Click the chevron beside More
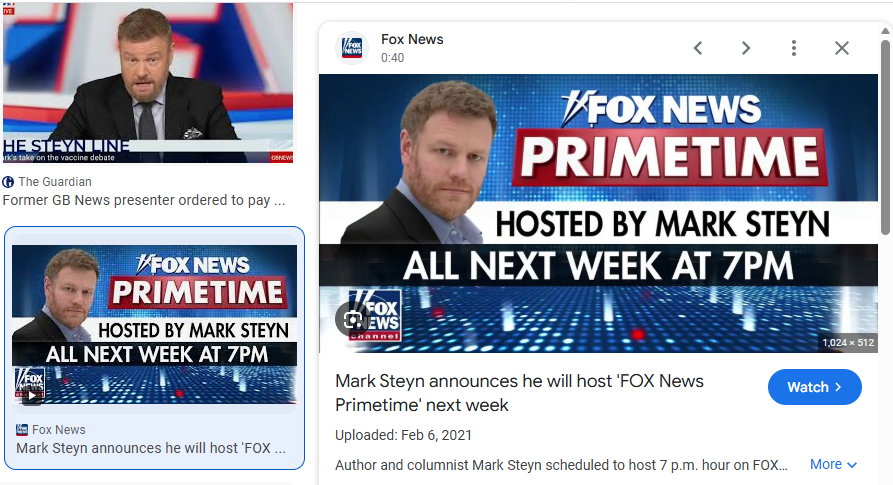The image size is (893, 485). coord(852,465)
